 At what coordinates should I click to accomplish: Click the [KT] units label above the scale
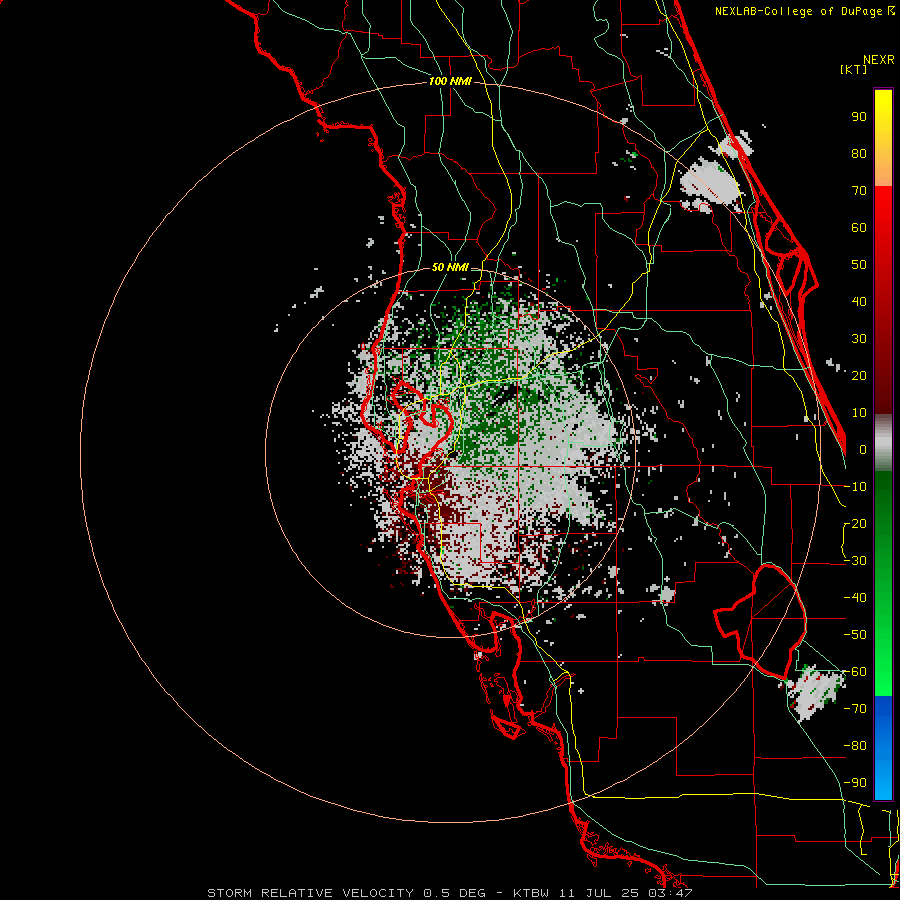pos(854,69)
